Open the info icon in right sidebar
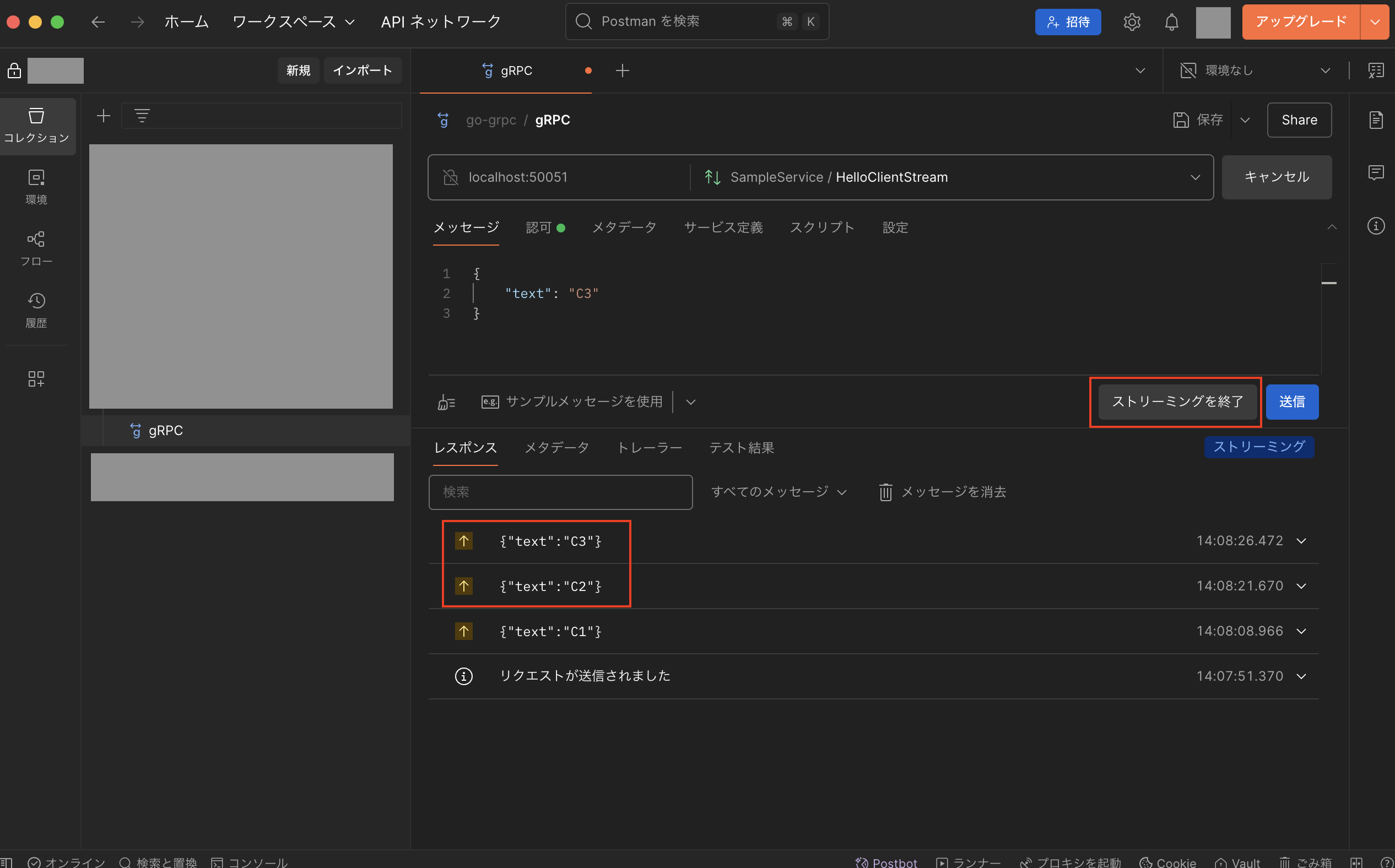 pyautogui.click(x=1376, y=226)
